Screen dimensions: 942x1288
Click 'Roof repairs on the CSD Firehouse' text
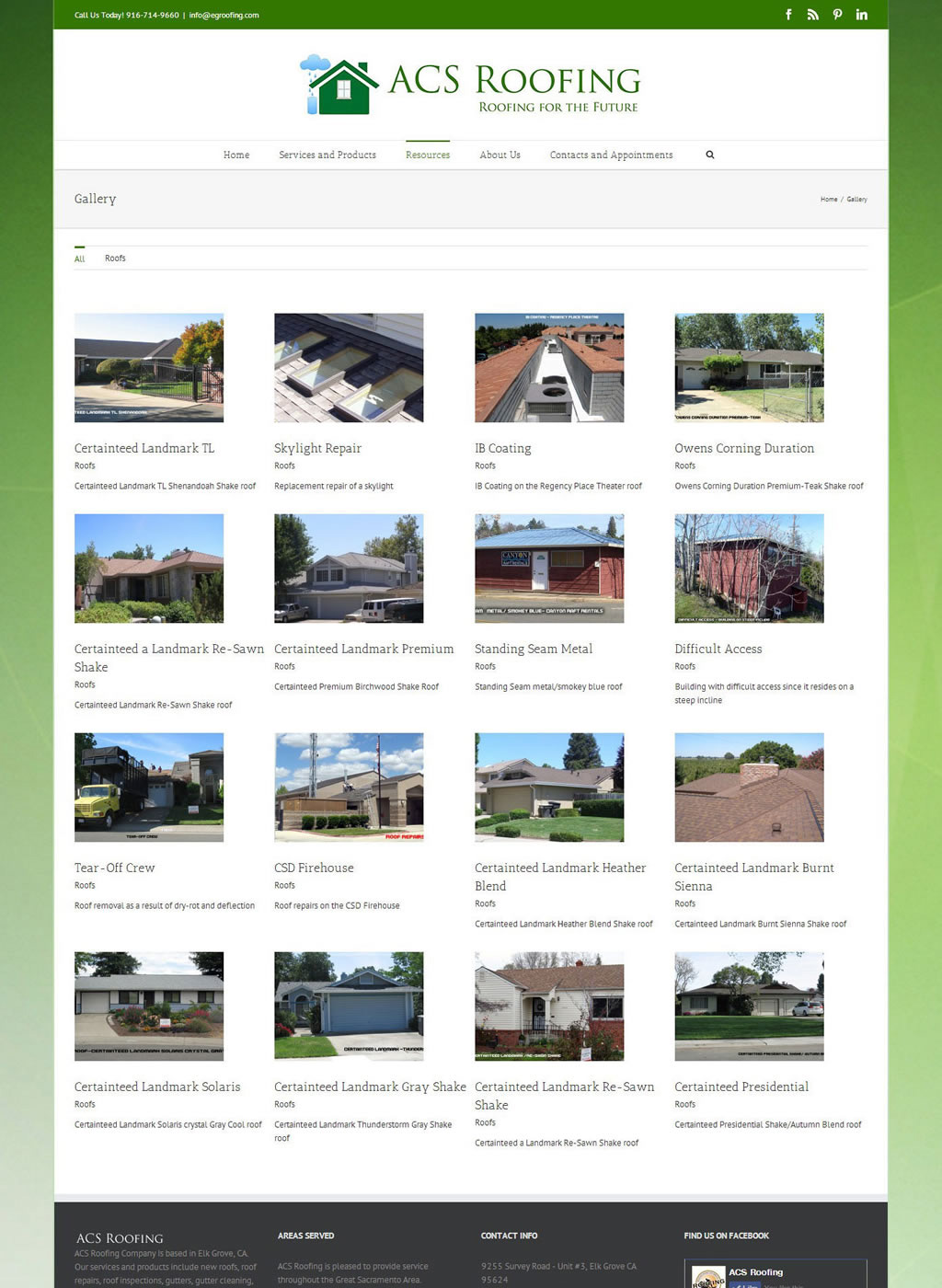(x=337, y=905)
